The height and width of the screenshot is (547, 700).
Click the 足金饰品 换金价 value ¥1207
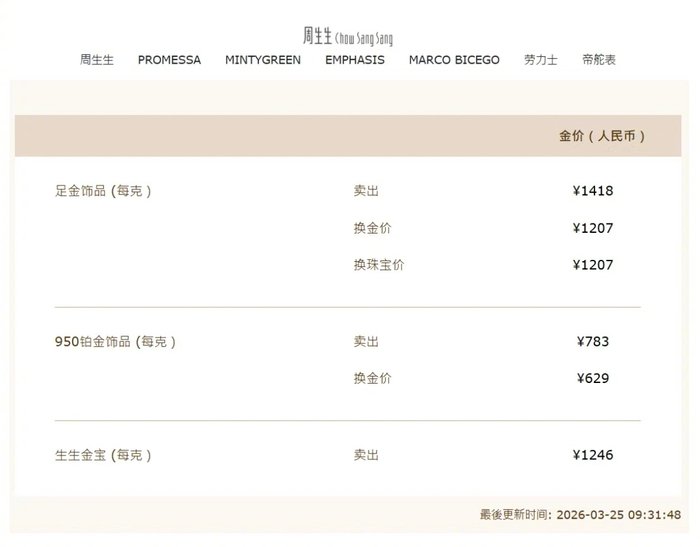[593, 228]
